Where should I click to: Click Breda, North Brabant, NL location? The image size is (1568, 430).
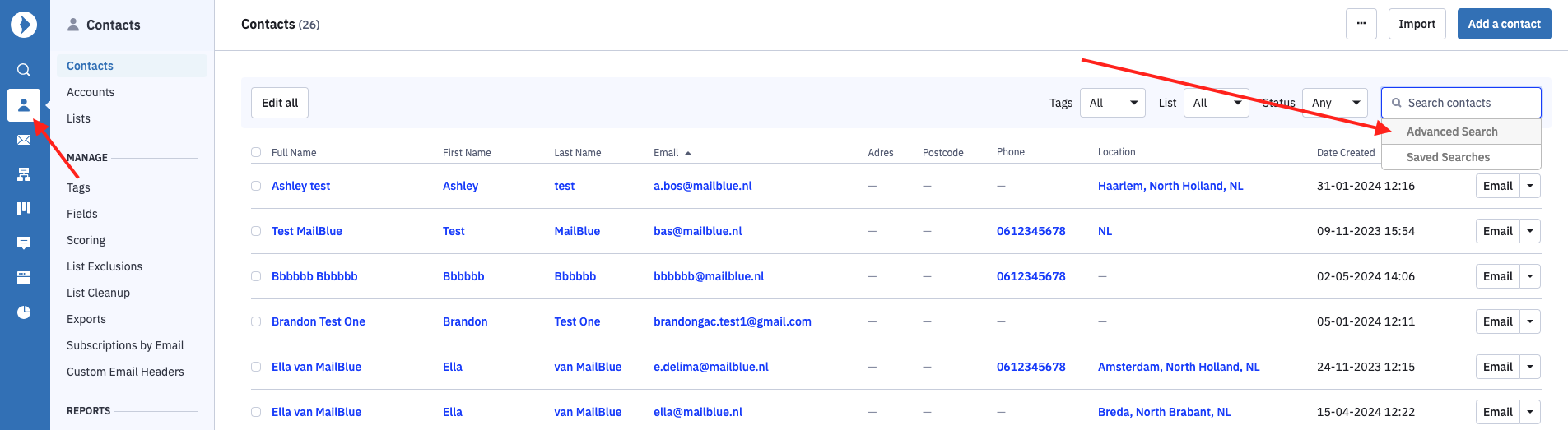click(1164, 412)
